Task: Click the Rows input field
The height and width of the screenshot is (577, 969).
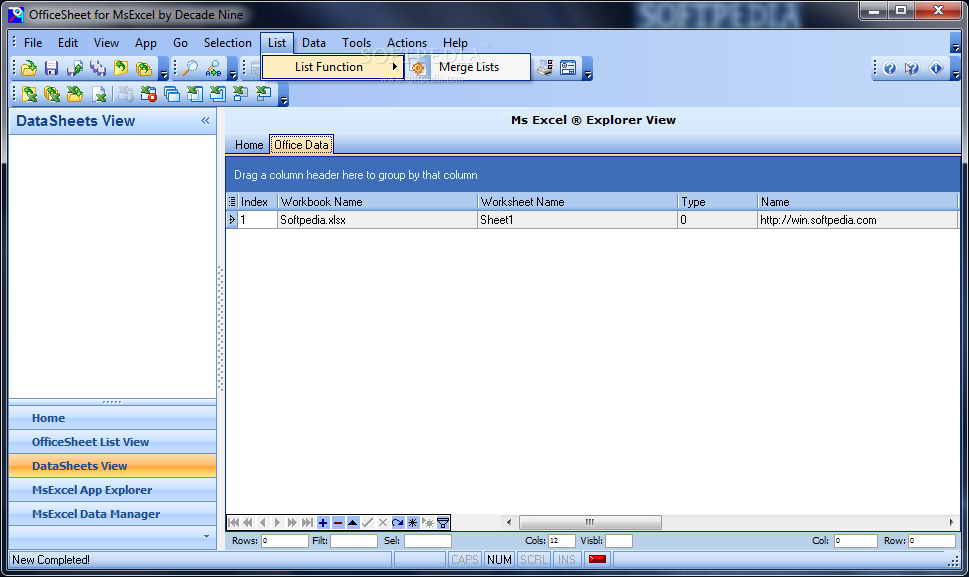Action: 284,541
